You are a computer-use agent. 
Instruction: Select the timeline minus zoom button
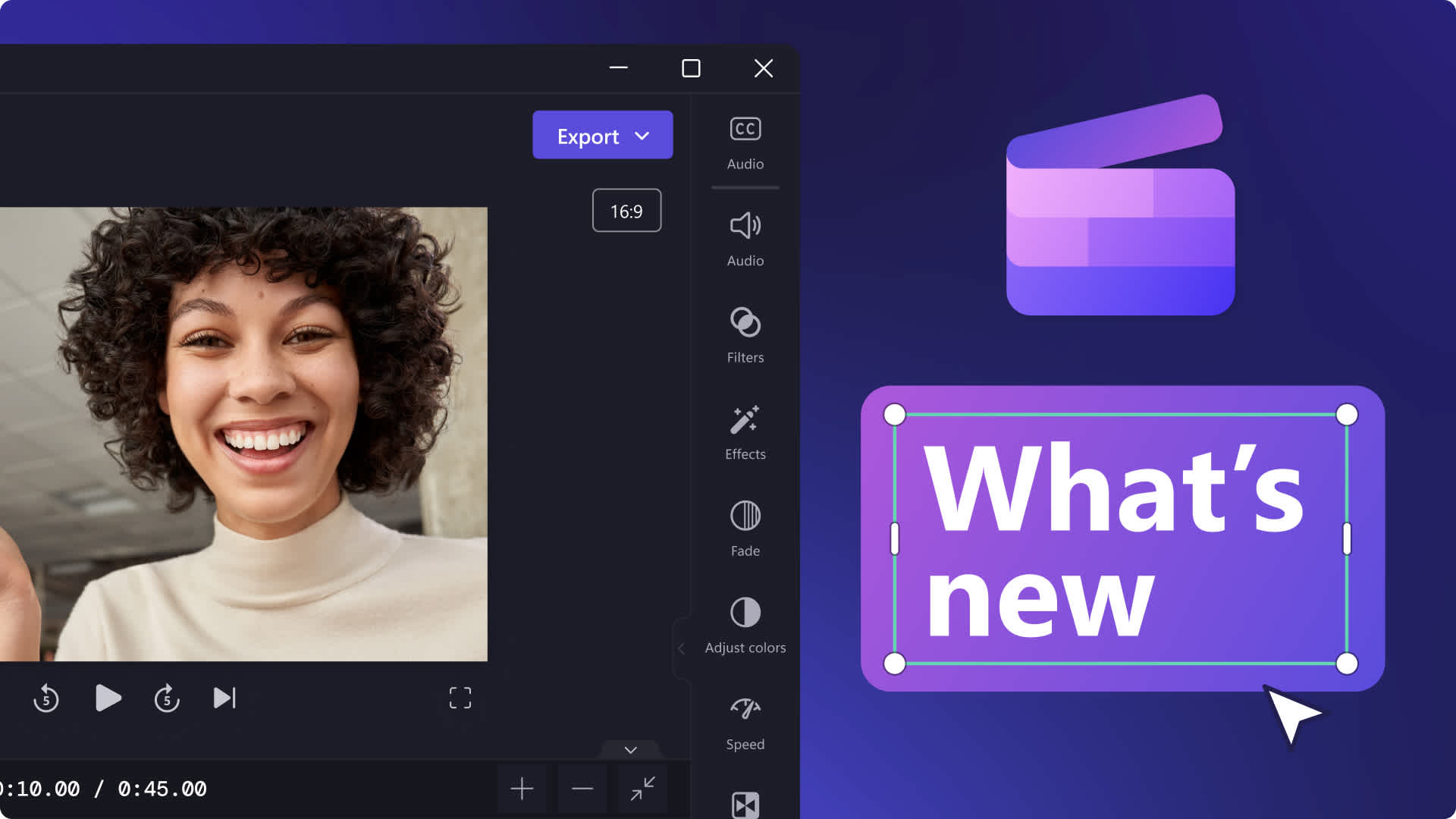click(x=582, y=789)
